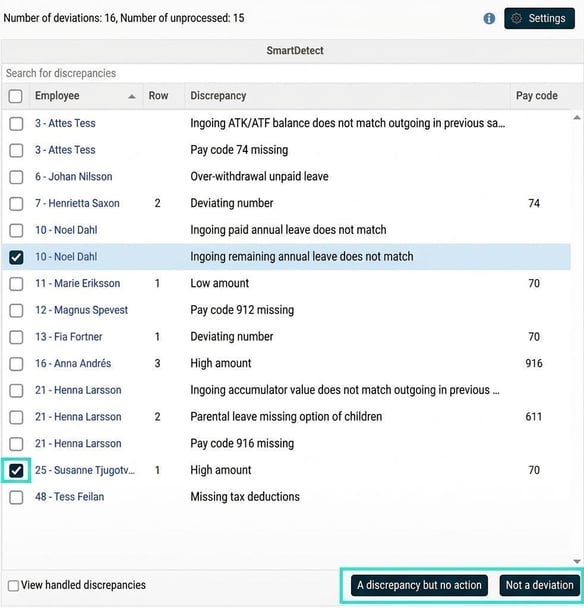Open employee 13 - Fia Fortner link
This screenshot has width=584, height=608.
(69, 337)
